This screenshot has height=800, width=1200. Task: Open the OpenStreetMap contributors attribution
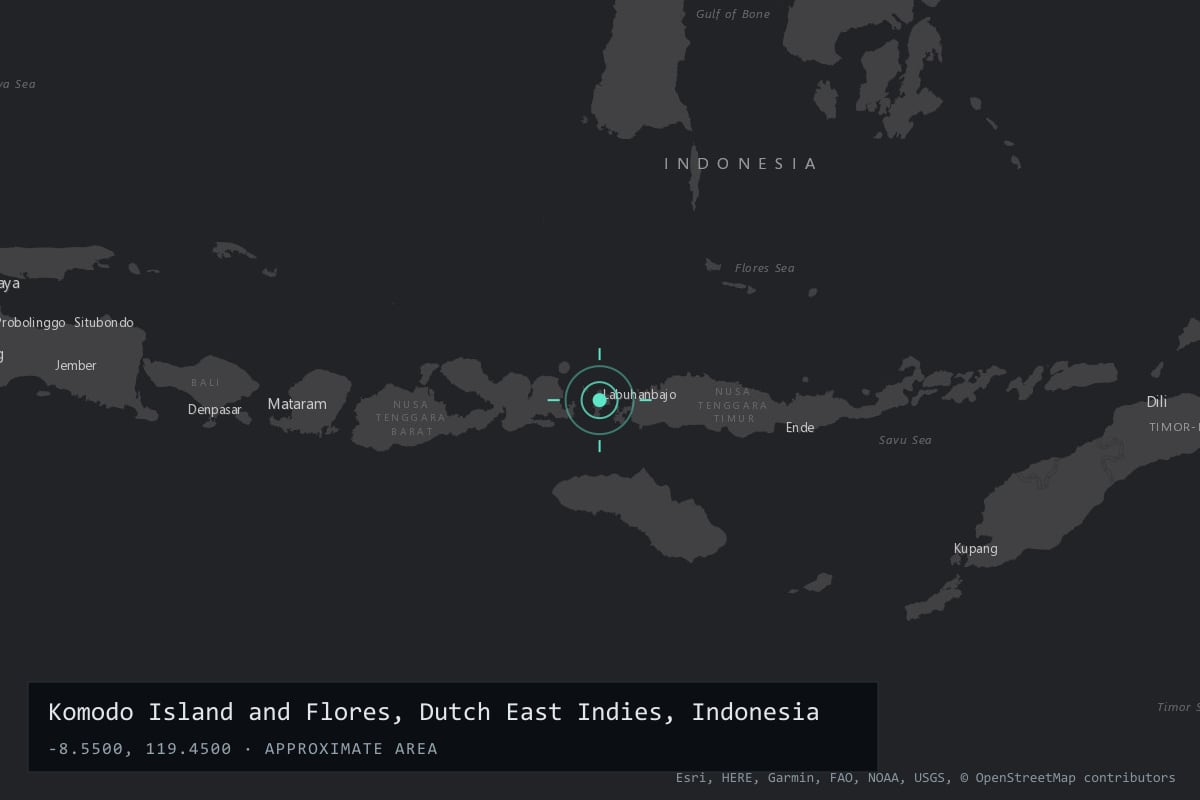1068,778
